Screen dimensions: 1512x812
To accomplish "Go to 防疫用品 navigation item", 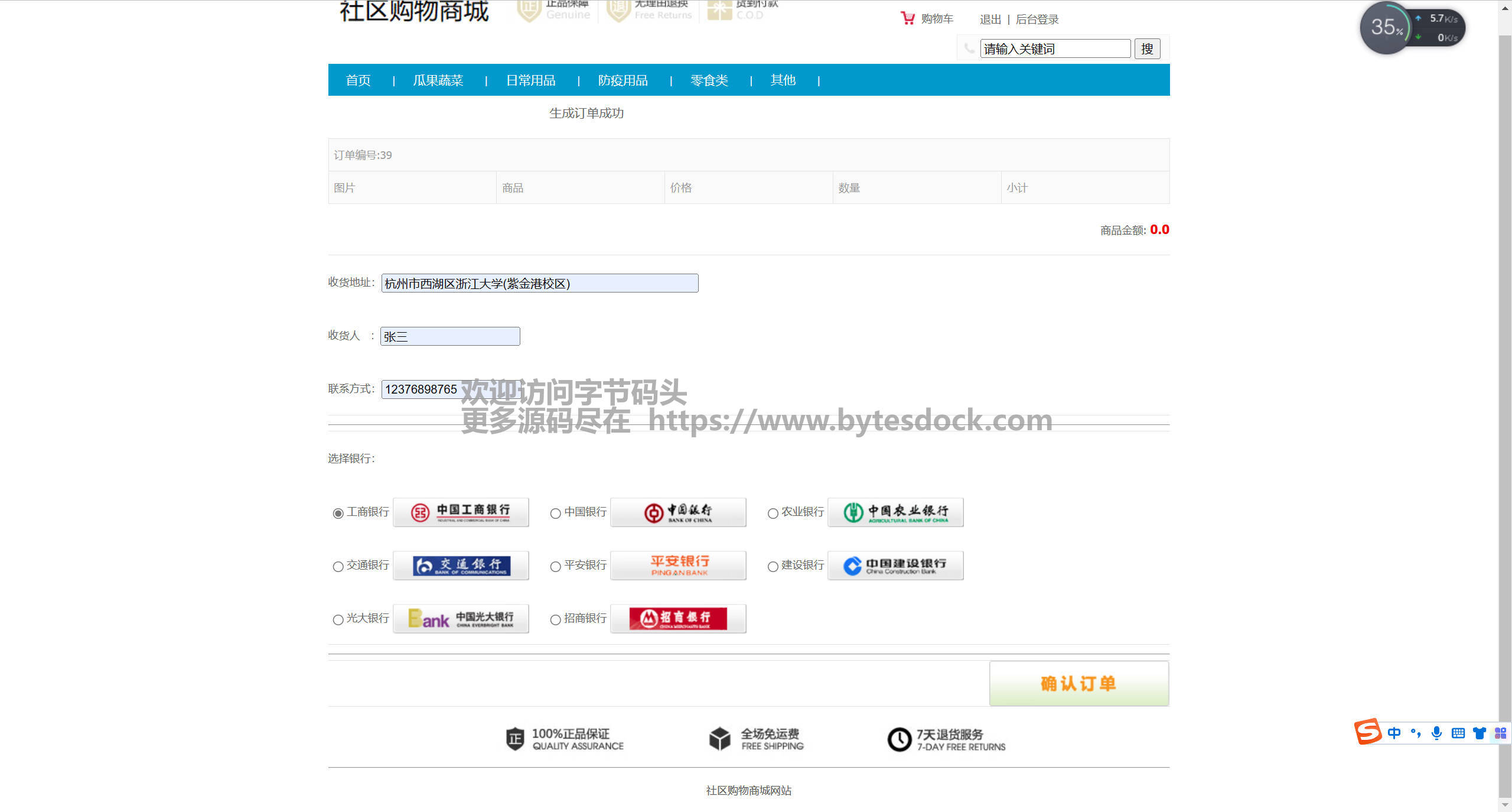I will pos(623,80).
